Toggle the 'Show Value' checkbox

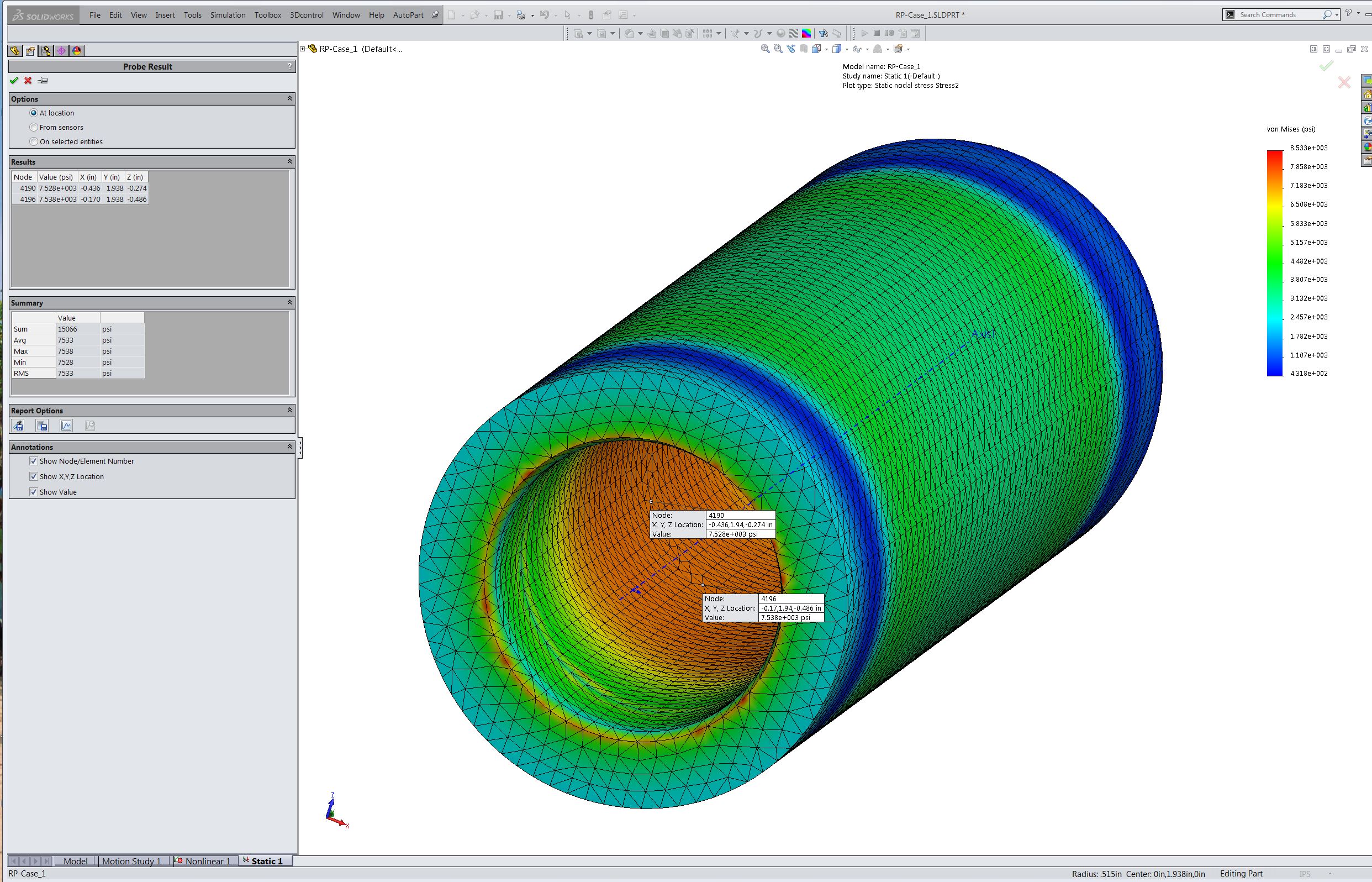[x=33, y=492]
